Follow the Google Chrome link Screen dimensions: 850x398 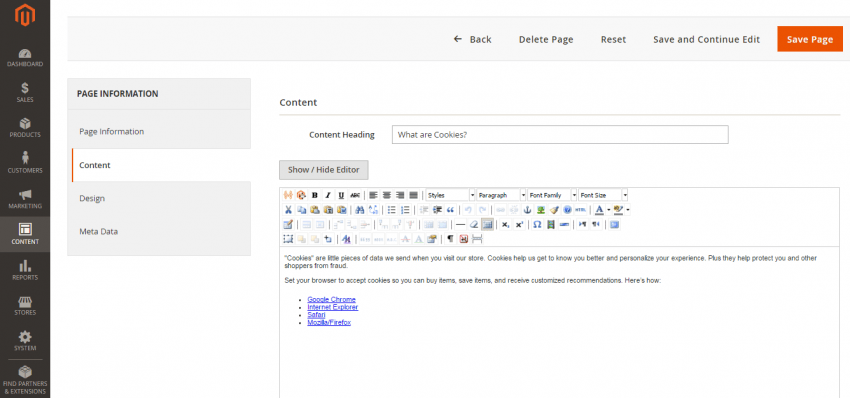click(331, 299)
